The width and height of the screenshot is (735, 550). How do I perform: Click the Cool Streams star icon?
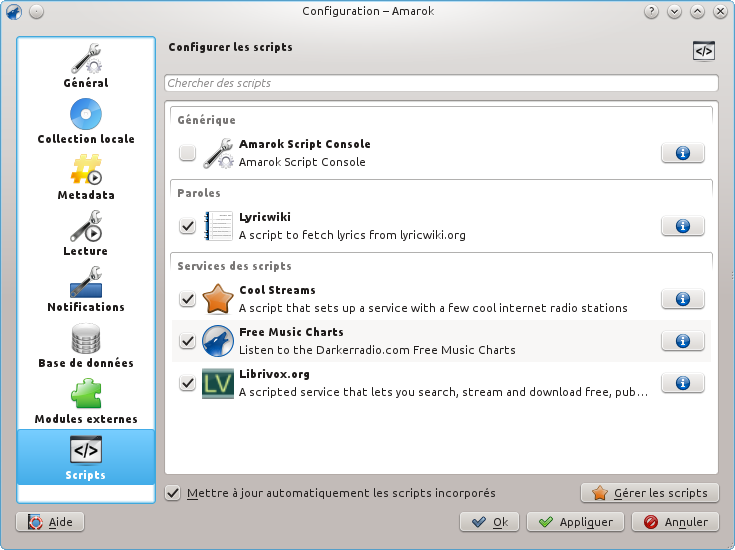point(218,299)
